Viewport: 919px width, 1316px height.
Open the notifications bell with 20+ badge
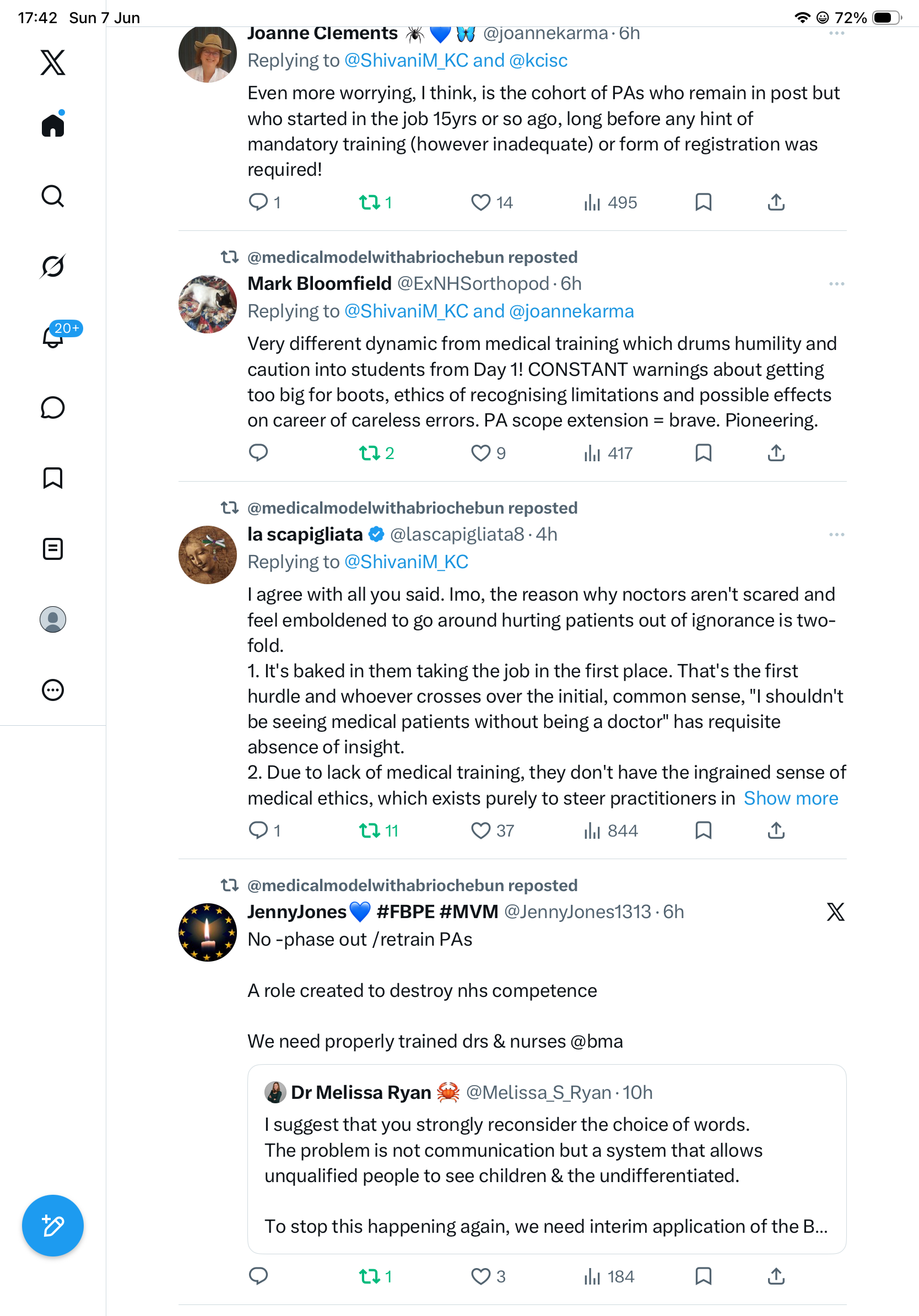[x=53, y=337]
